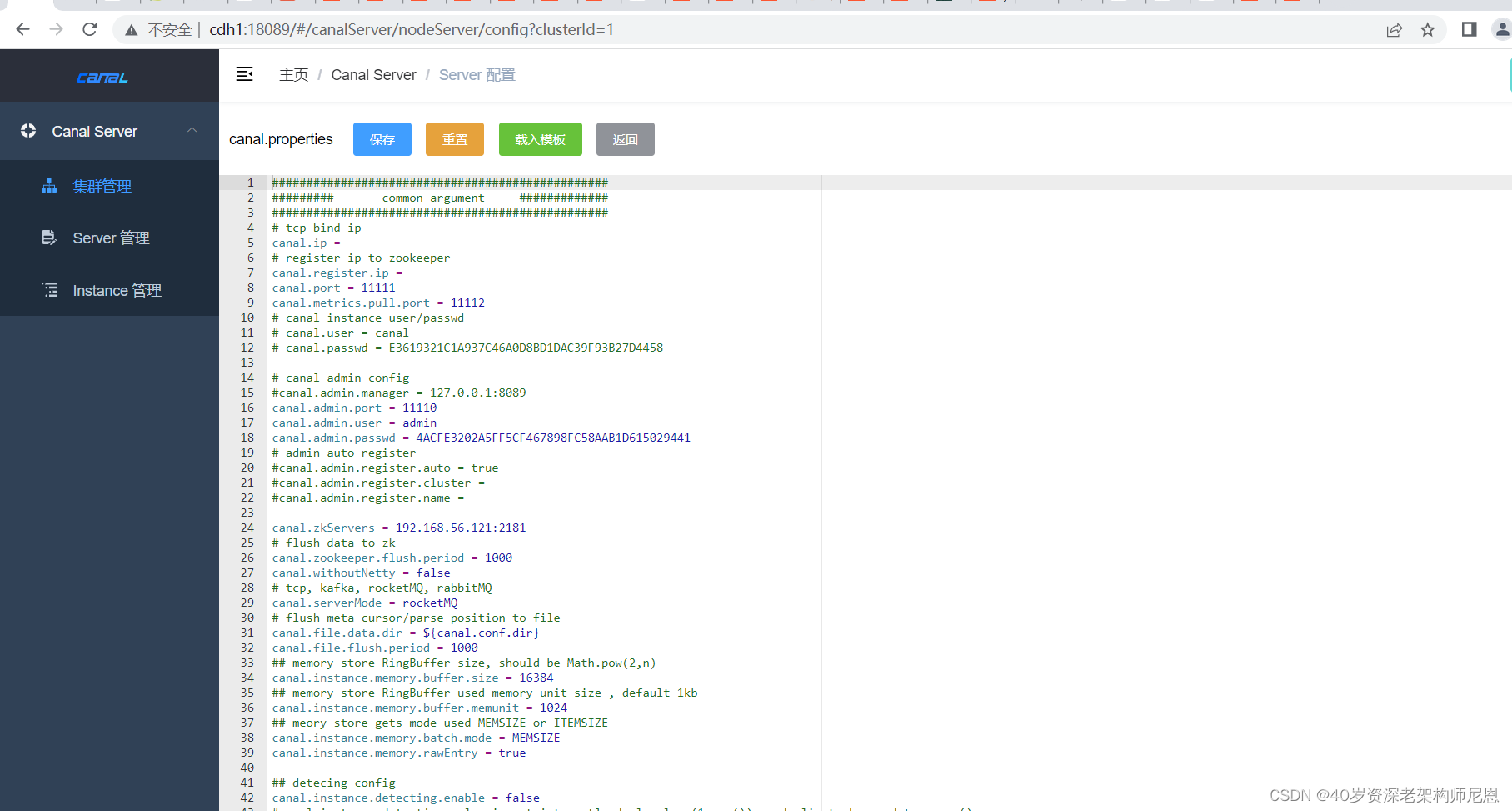Save config with the 保存 button

coord(382,139)
